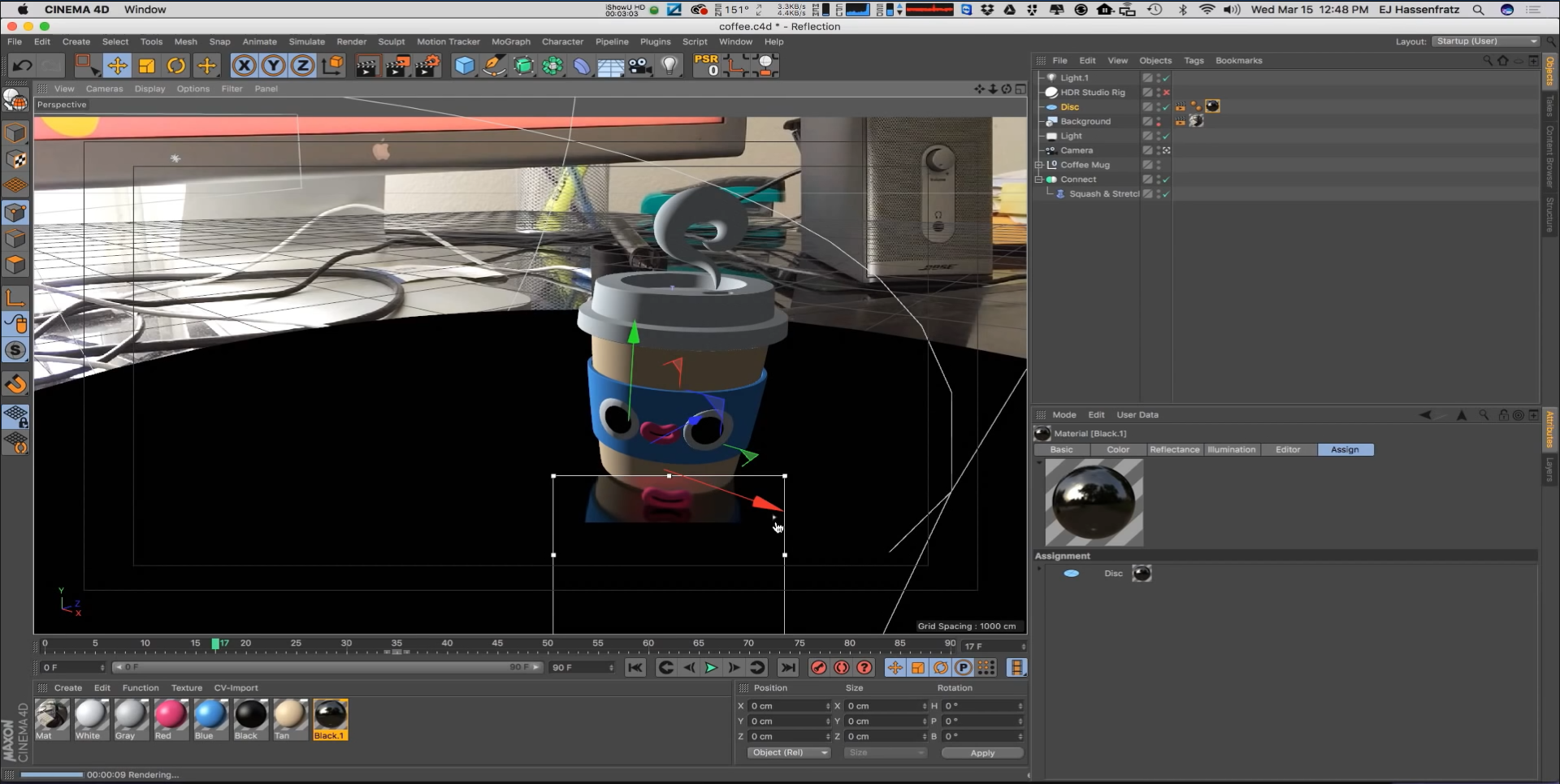
Task: Switch to Polygons mode in left toolbar
Action: click(15, 265)
